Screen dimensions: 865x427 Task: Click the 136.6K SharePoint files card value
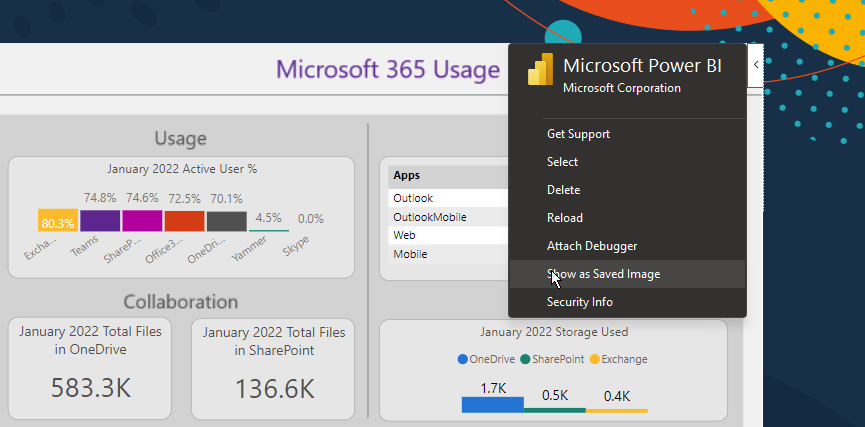point(274,388)
